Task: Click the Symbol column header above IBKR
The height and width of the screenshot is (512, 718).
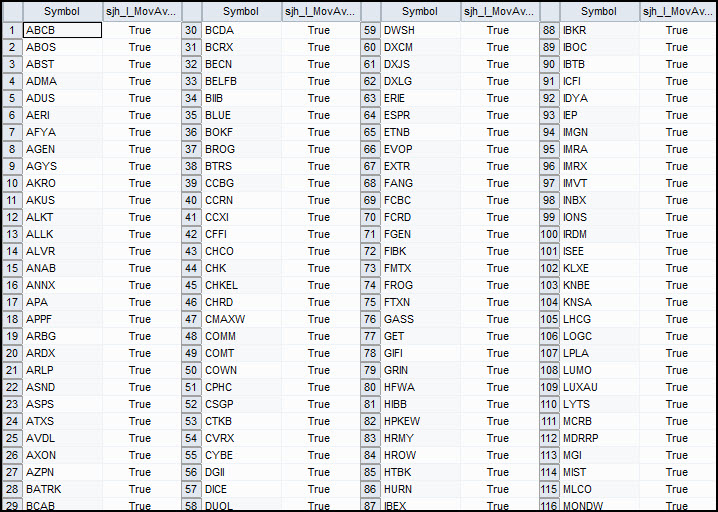Action: click(x=599, y=11)
